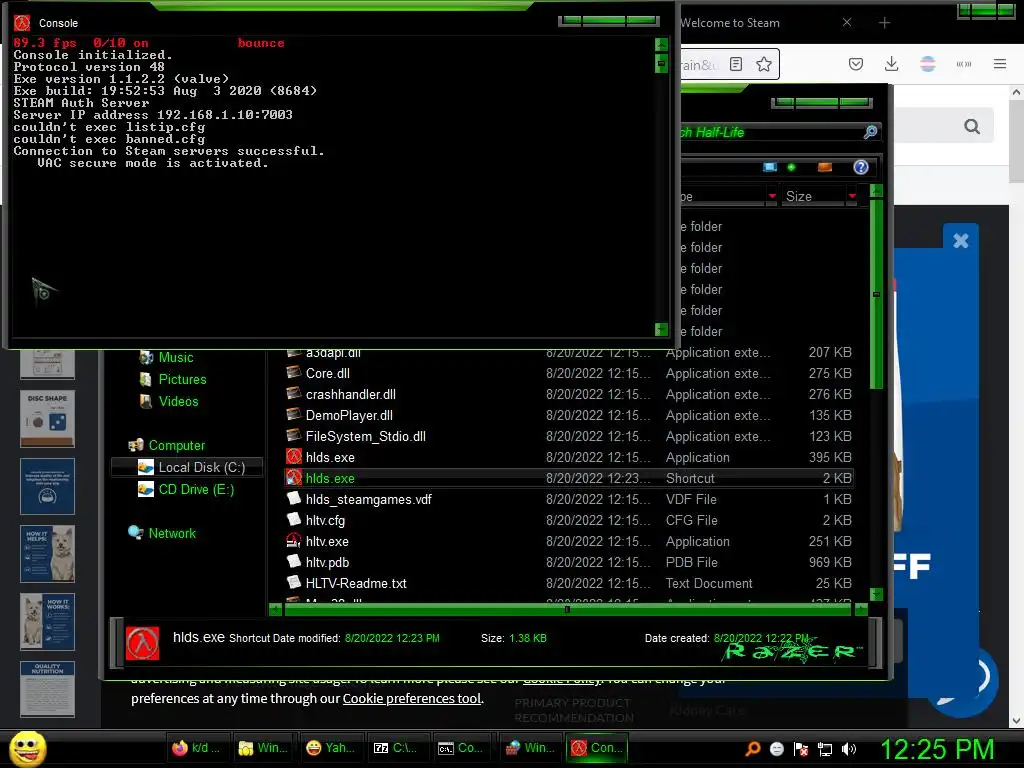
Task: Click the tray round messenger face icon
Action: [x=776, y=749]
